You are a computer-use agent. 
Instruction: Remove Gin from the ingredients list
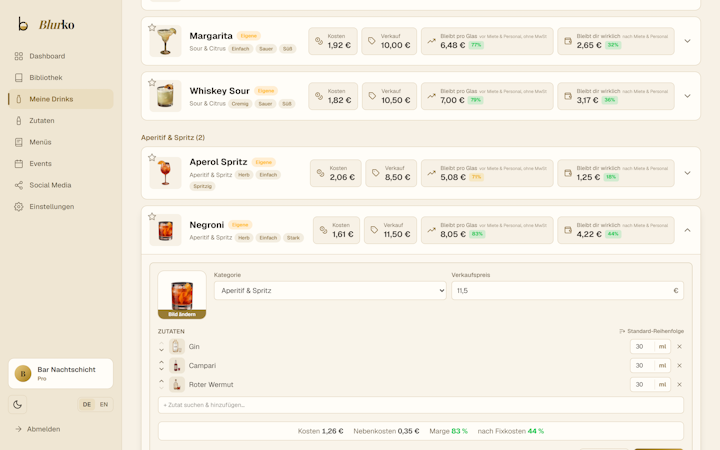point(680,347)
